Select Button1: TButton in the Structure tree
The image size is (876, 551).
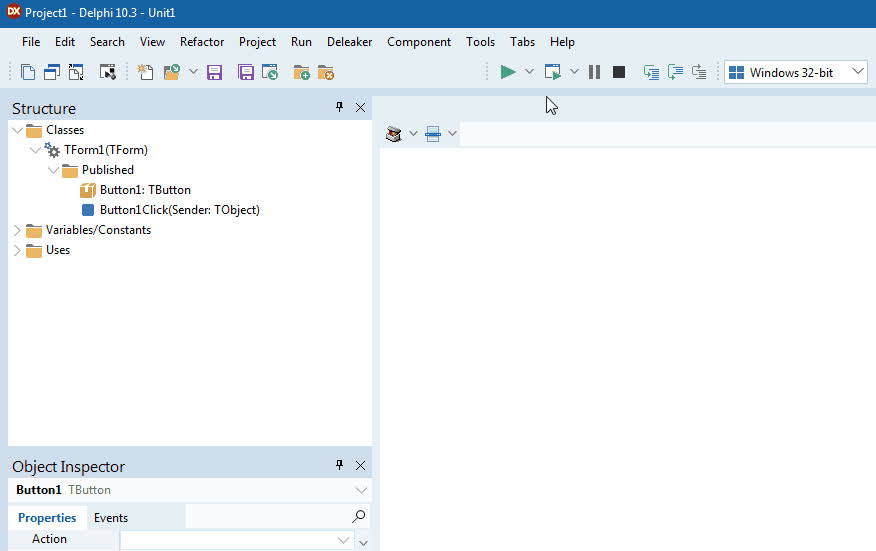tap(145, 190)
